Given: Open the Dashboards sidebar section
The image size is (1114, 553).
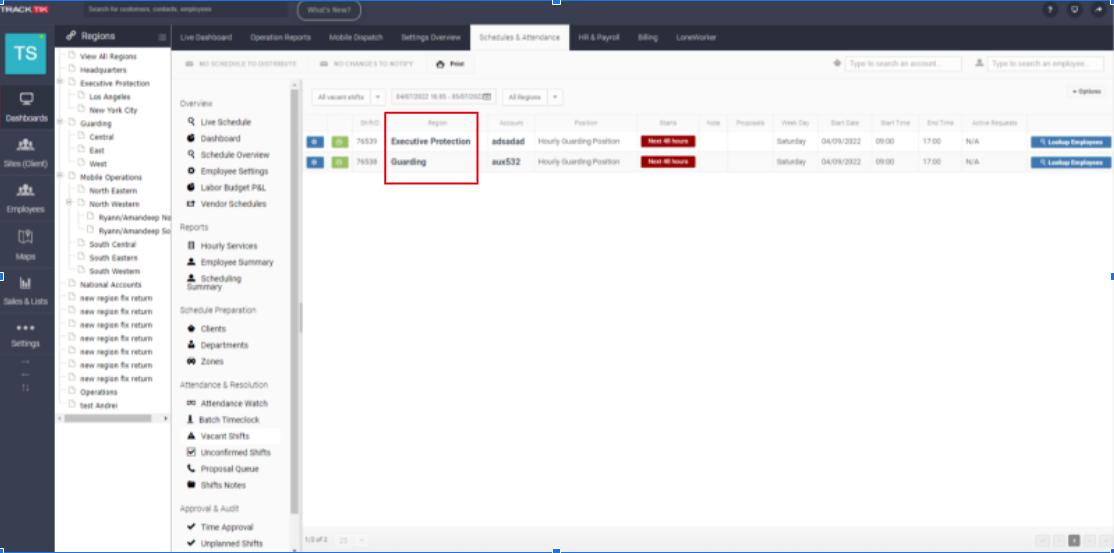Looking at the screenshot, I should click(26, 107).
